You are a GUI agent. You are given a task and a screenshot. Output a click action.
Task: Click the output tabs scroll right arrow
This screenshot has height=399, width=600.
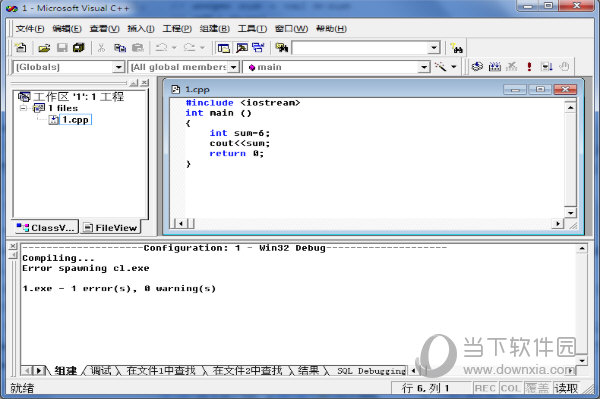39,370
